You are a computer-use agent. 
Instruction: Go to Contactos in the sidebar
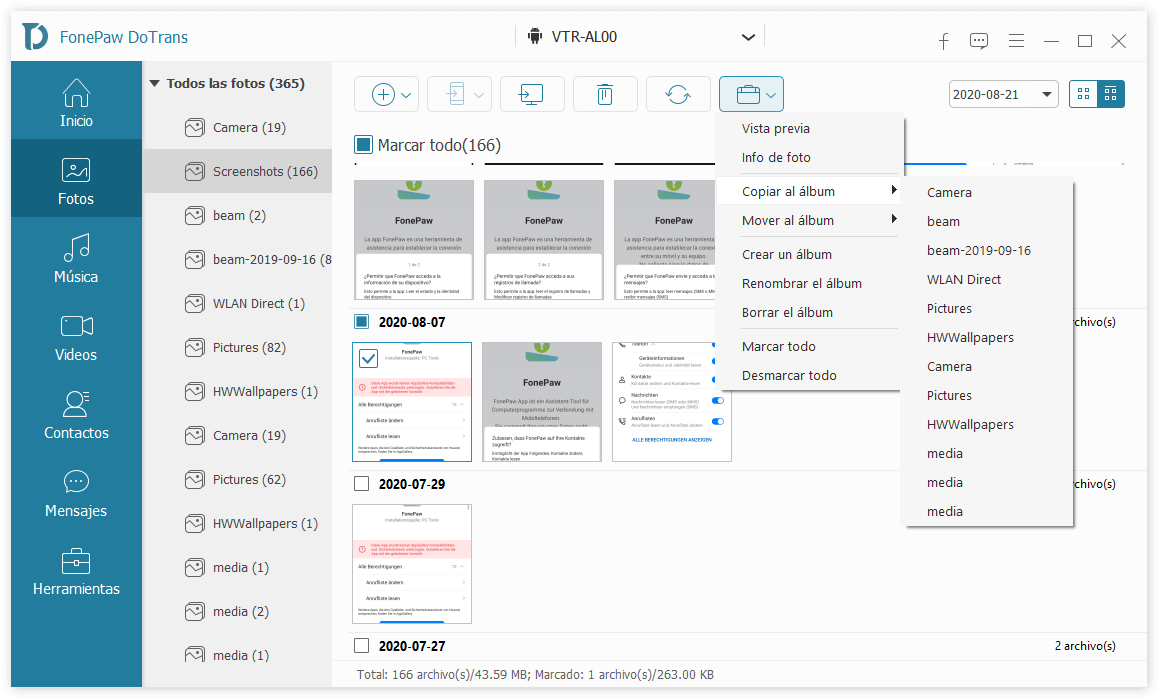click(x=76, y=414)
